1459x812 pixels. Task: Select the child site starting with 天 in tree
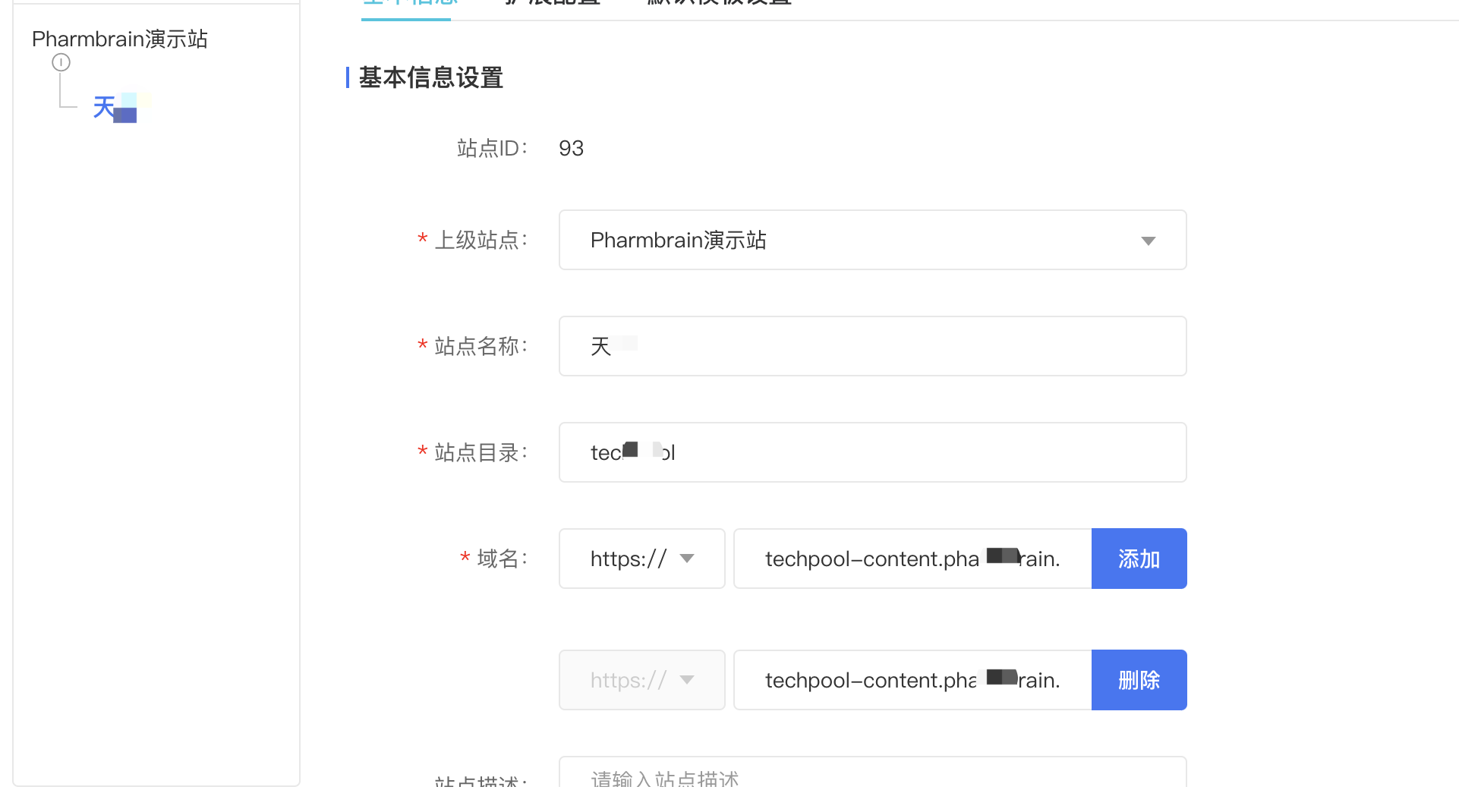pos(121,108)
